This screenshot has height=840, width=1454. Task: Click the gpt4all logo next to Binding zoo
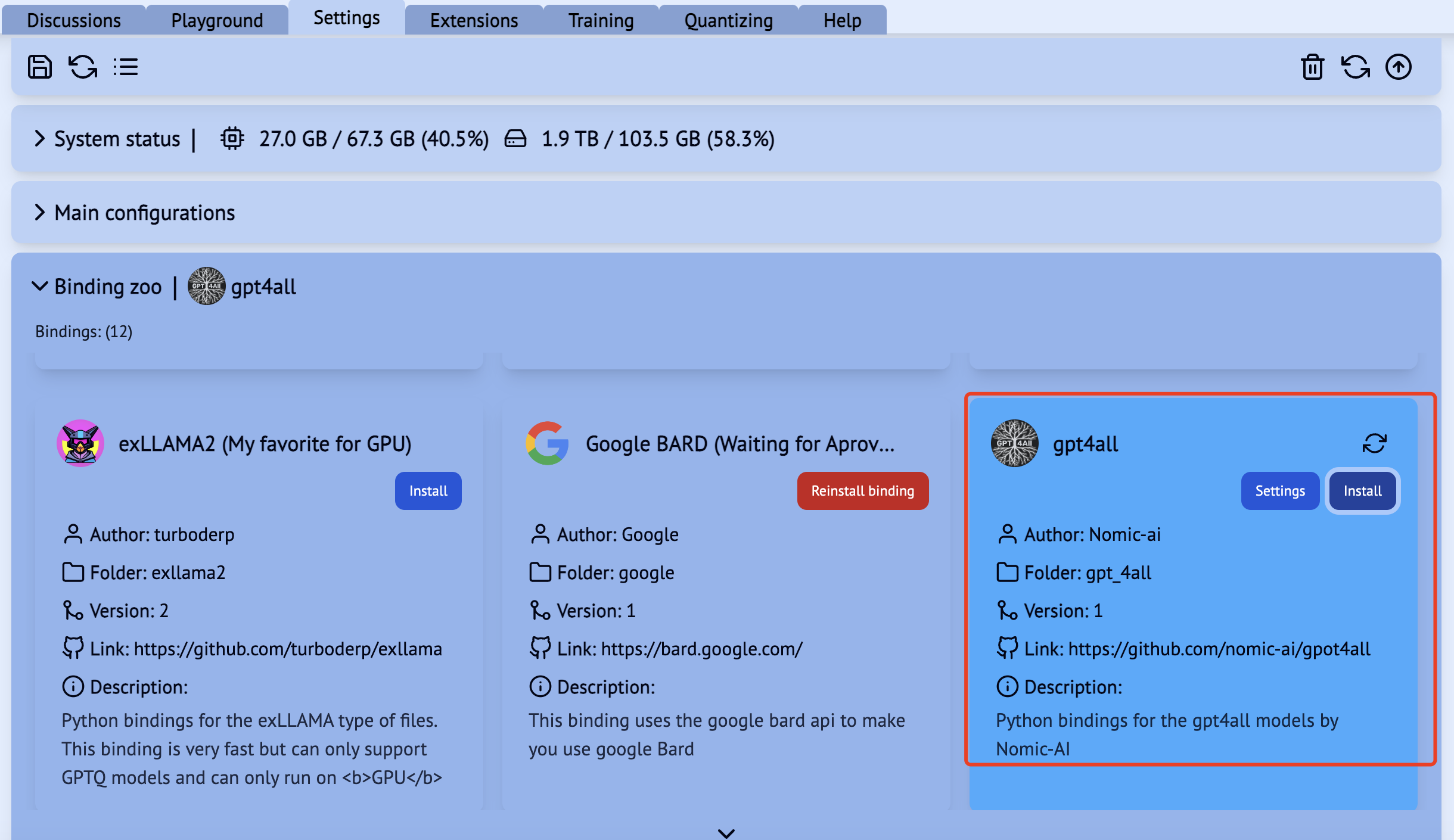207,287
